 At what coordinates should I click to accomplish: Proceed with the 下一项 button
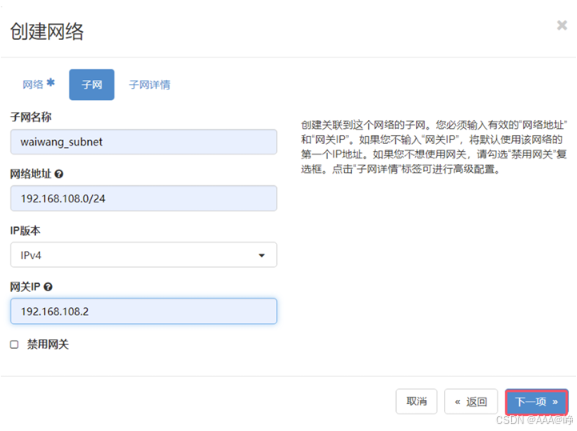(x=537, y=402)
